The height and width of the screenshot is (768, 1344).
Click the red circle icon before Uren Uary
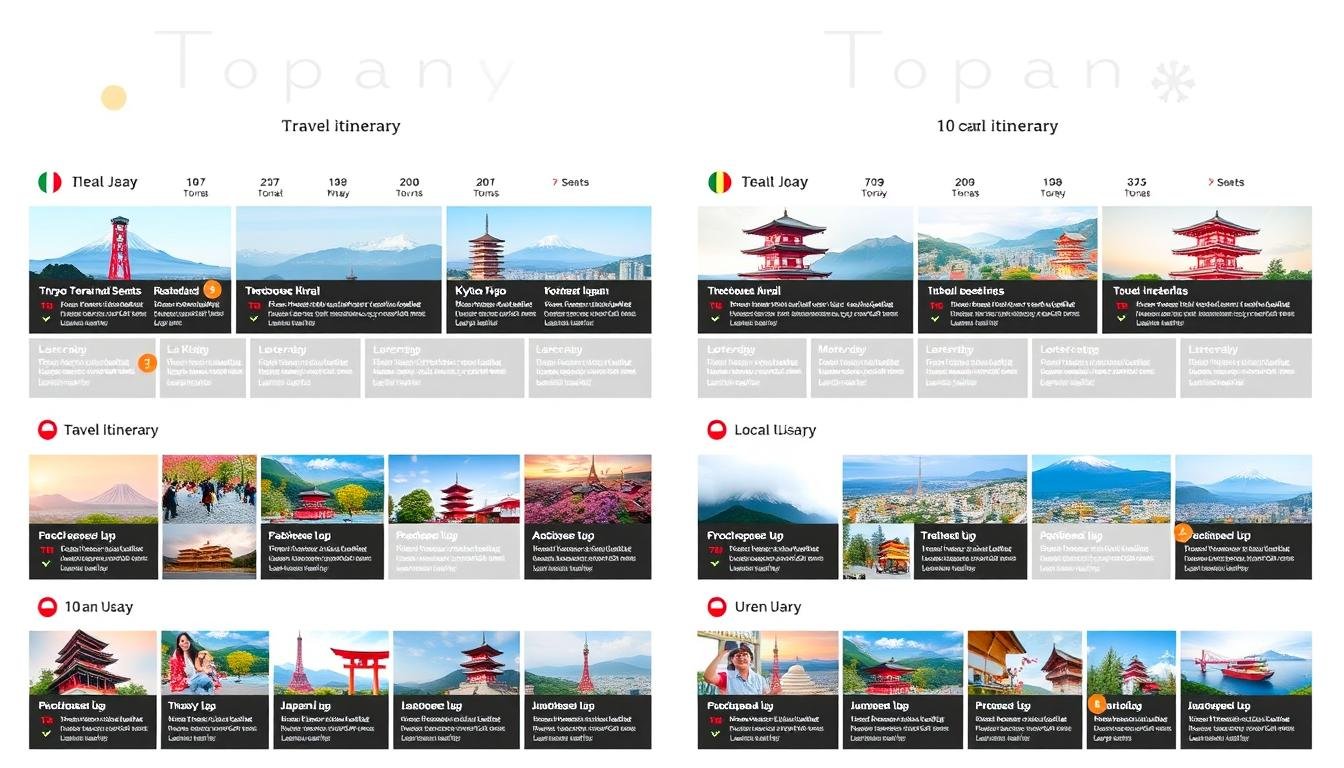715,606
